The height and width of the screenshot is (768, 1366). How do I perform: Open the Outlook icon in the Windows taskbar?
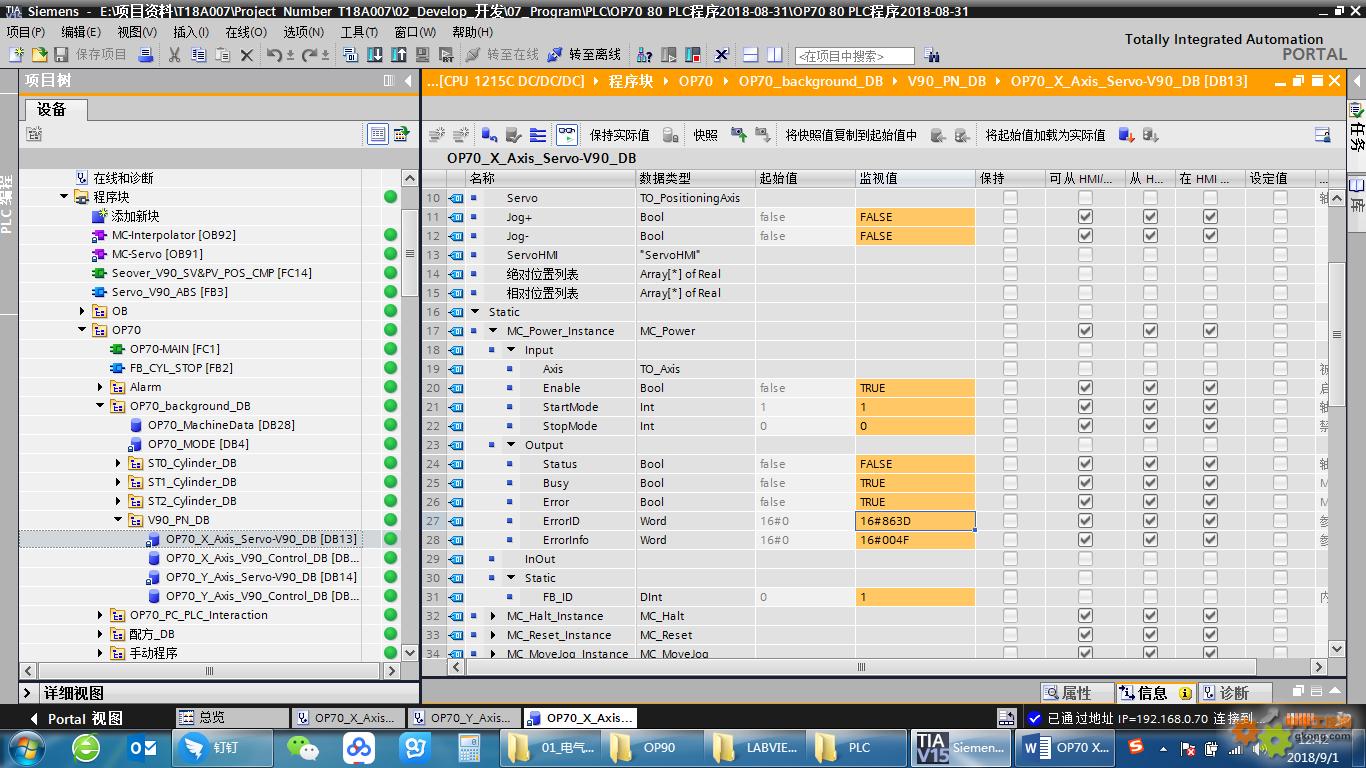pyautogui.click(x=143, y=747)
